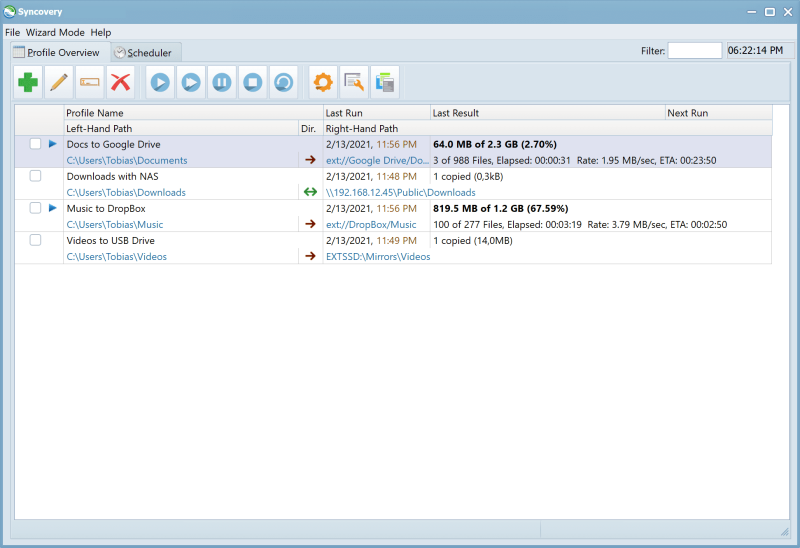Click the 11:49 PM last run time
Screen dimensions: 800x548
coord(396,241)
